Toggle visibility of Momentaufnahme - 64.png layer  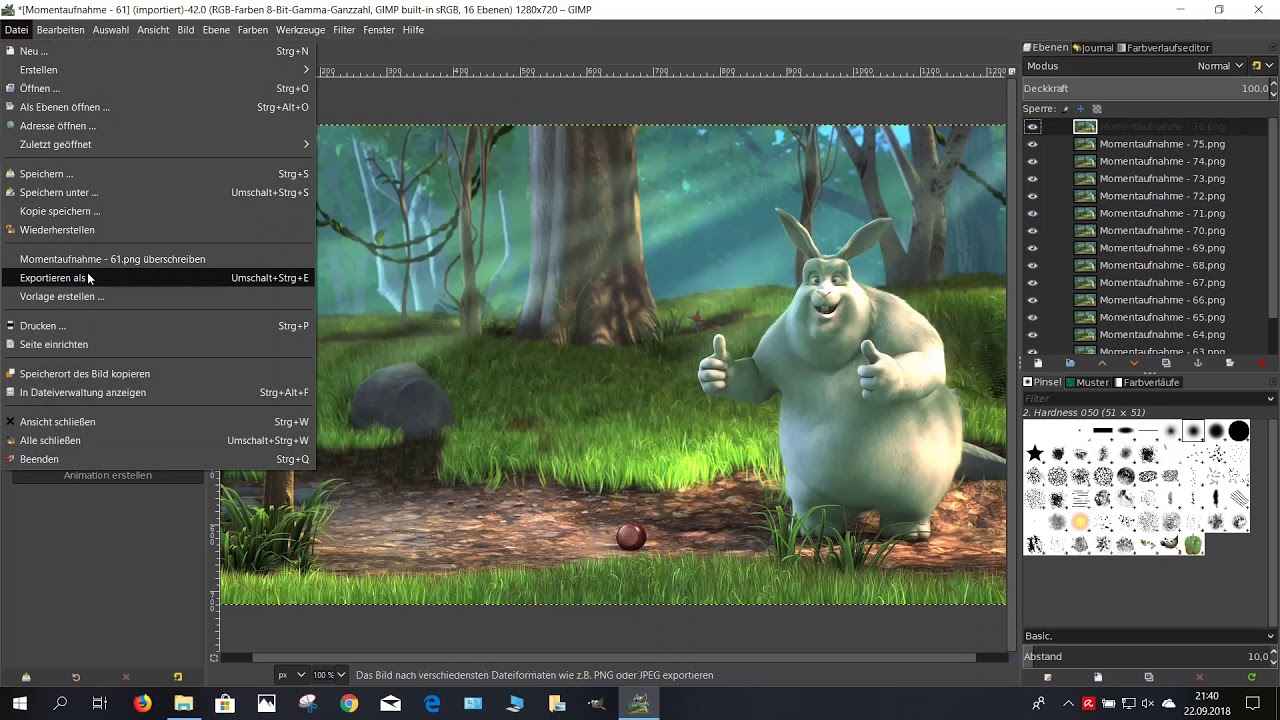pyautogui.click(x=1033, y=335)
